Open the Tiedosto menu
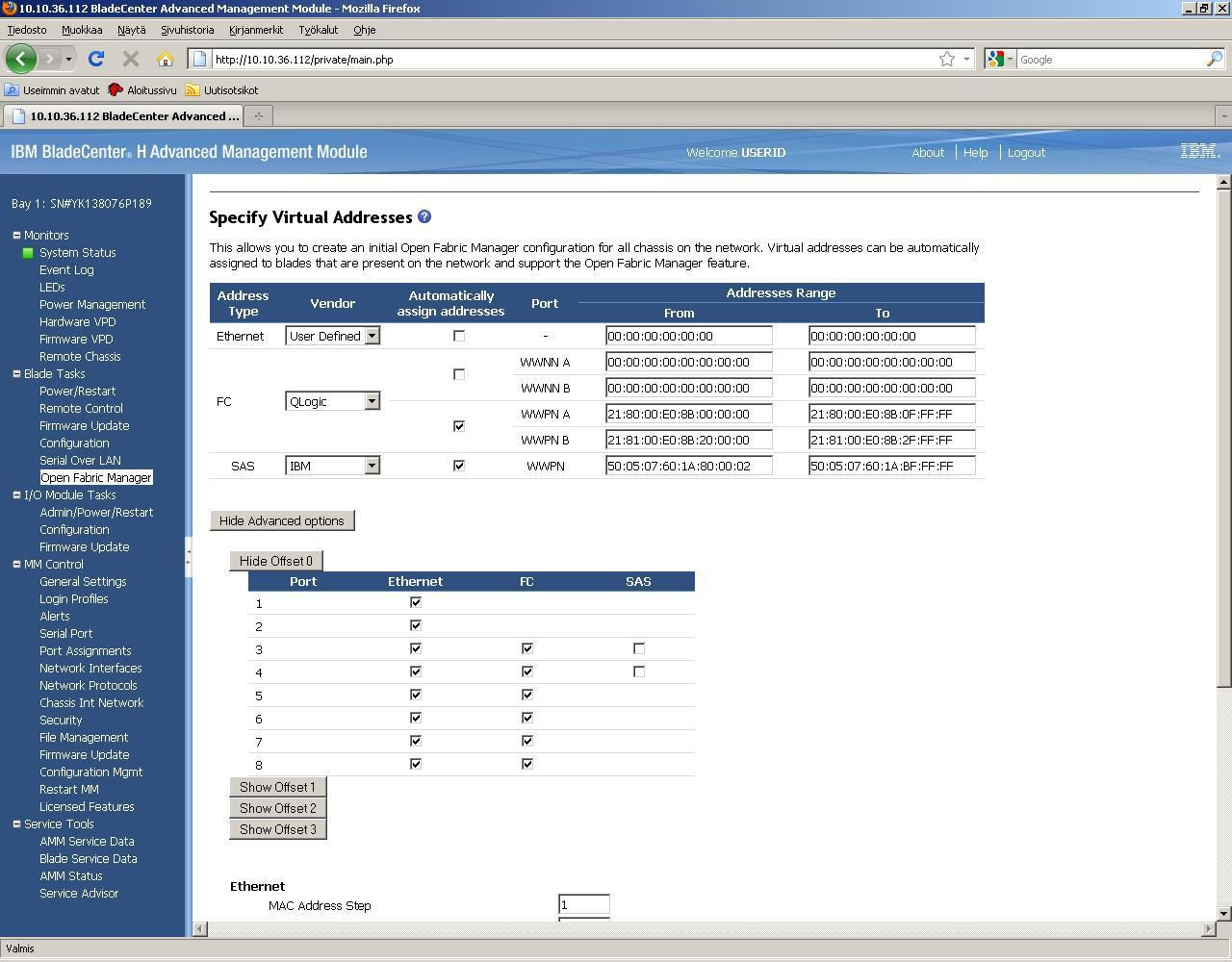 click(27, 30)
